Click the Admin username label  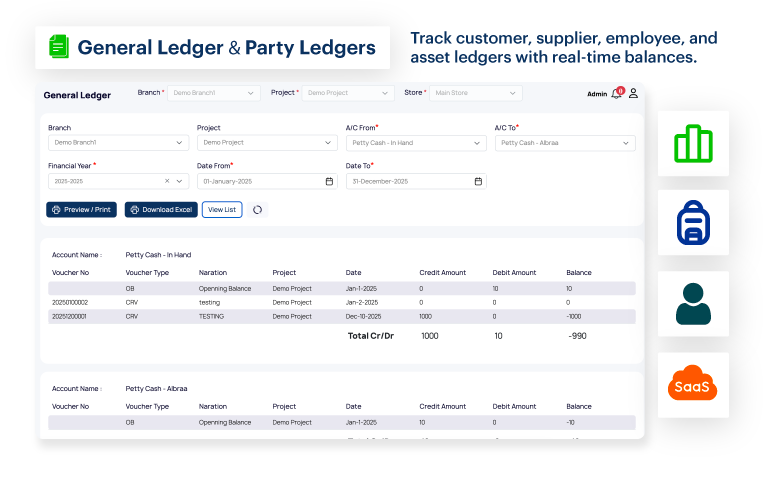(597, 94)
